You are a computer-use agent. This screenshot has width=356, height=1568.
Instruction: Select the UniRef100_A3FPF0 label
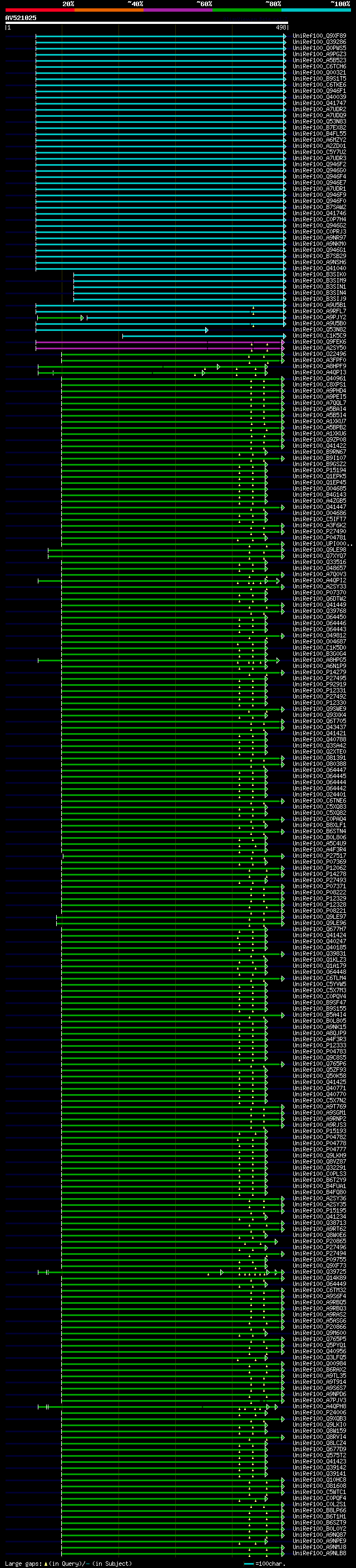319,360
